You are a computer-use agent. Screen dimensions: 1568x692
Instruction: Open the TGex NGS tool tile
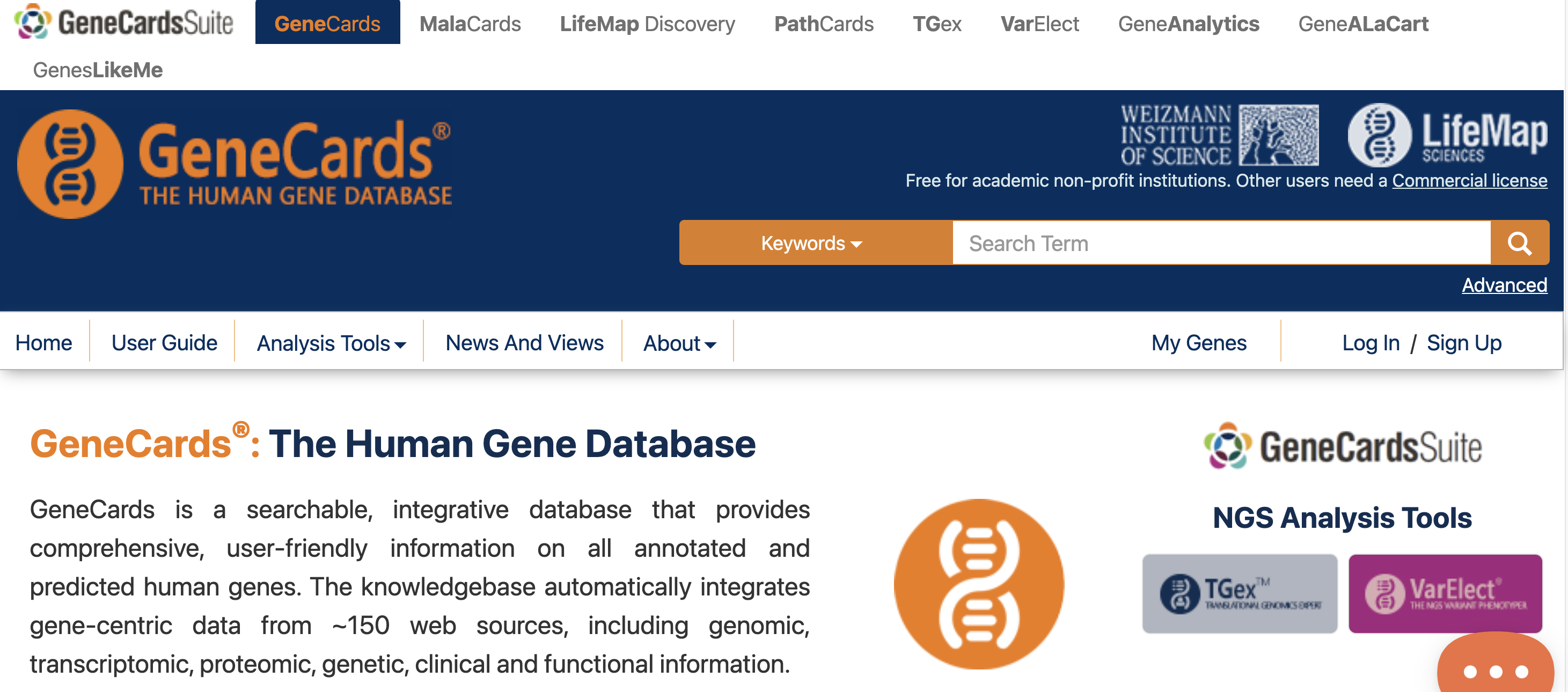pos(1239,593)
